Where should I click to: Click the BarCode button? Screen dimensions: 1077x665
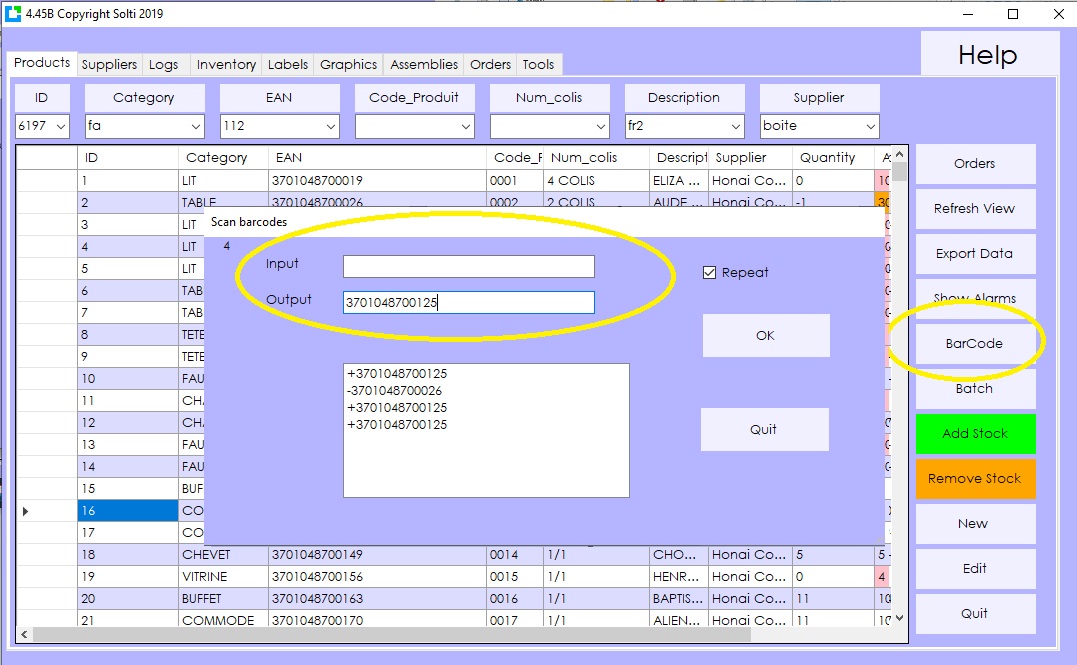pos(975,343)
